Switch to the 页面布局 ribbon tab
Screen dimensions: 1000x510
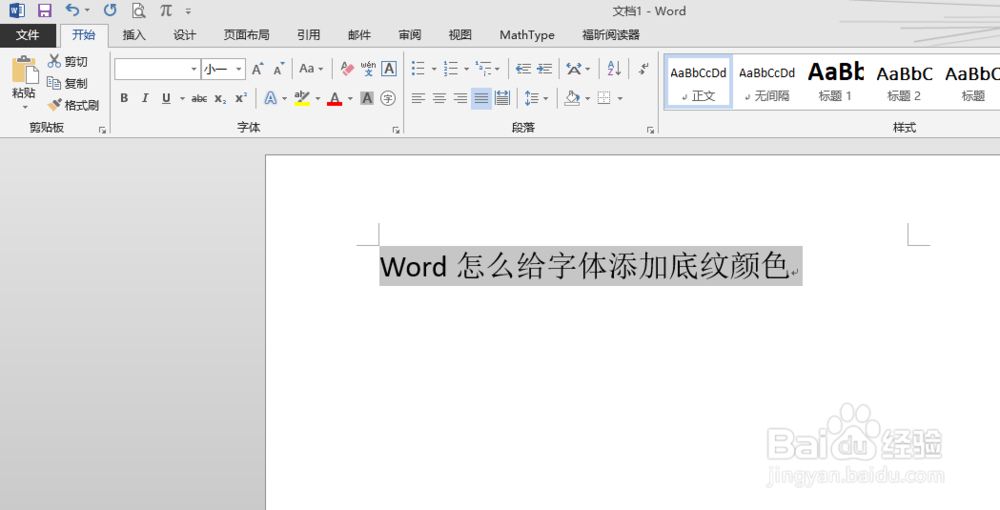pos(246,35)
